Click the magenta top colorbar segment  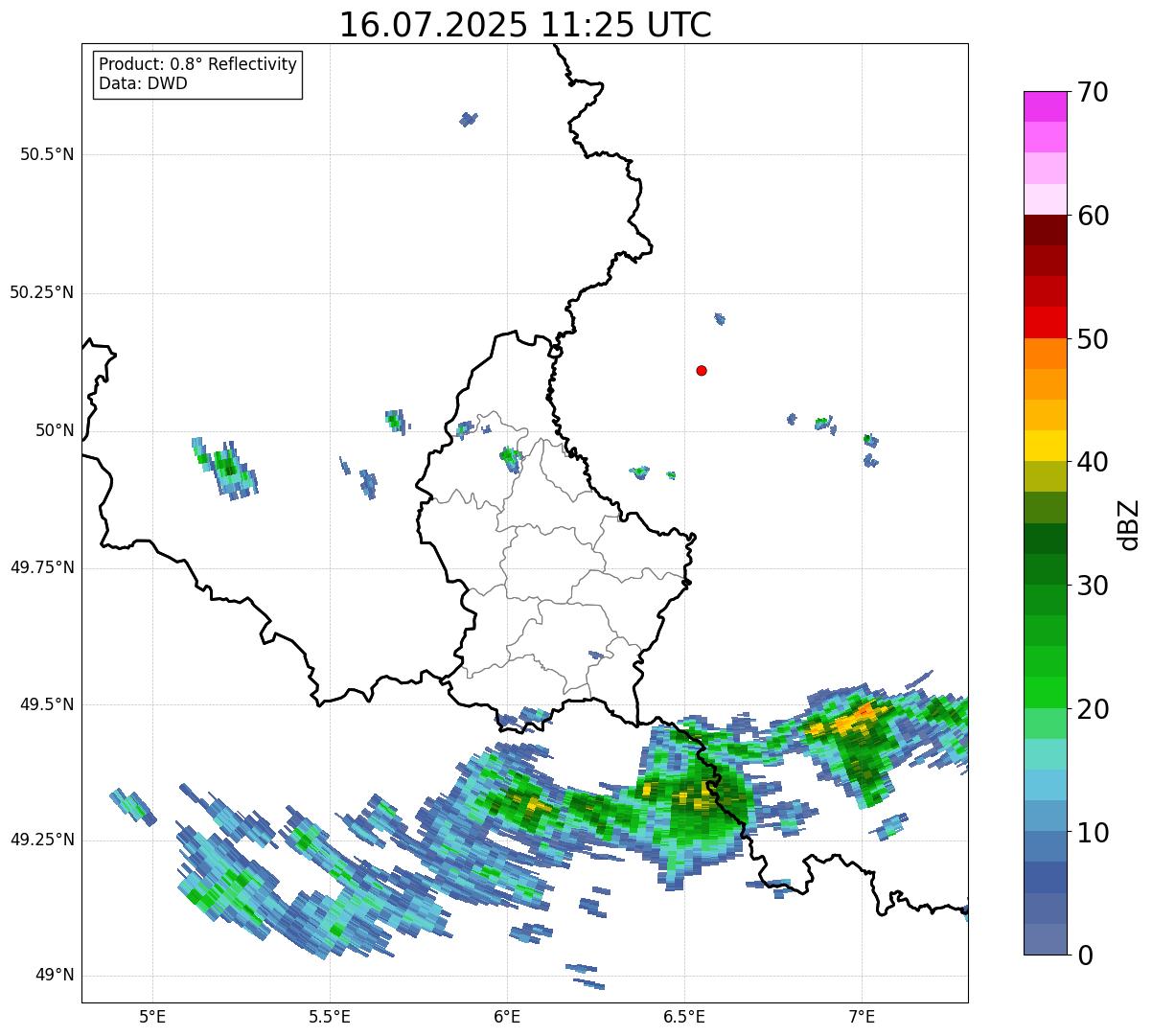[1045, 106]
